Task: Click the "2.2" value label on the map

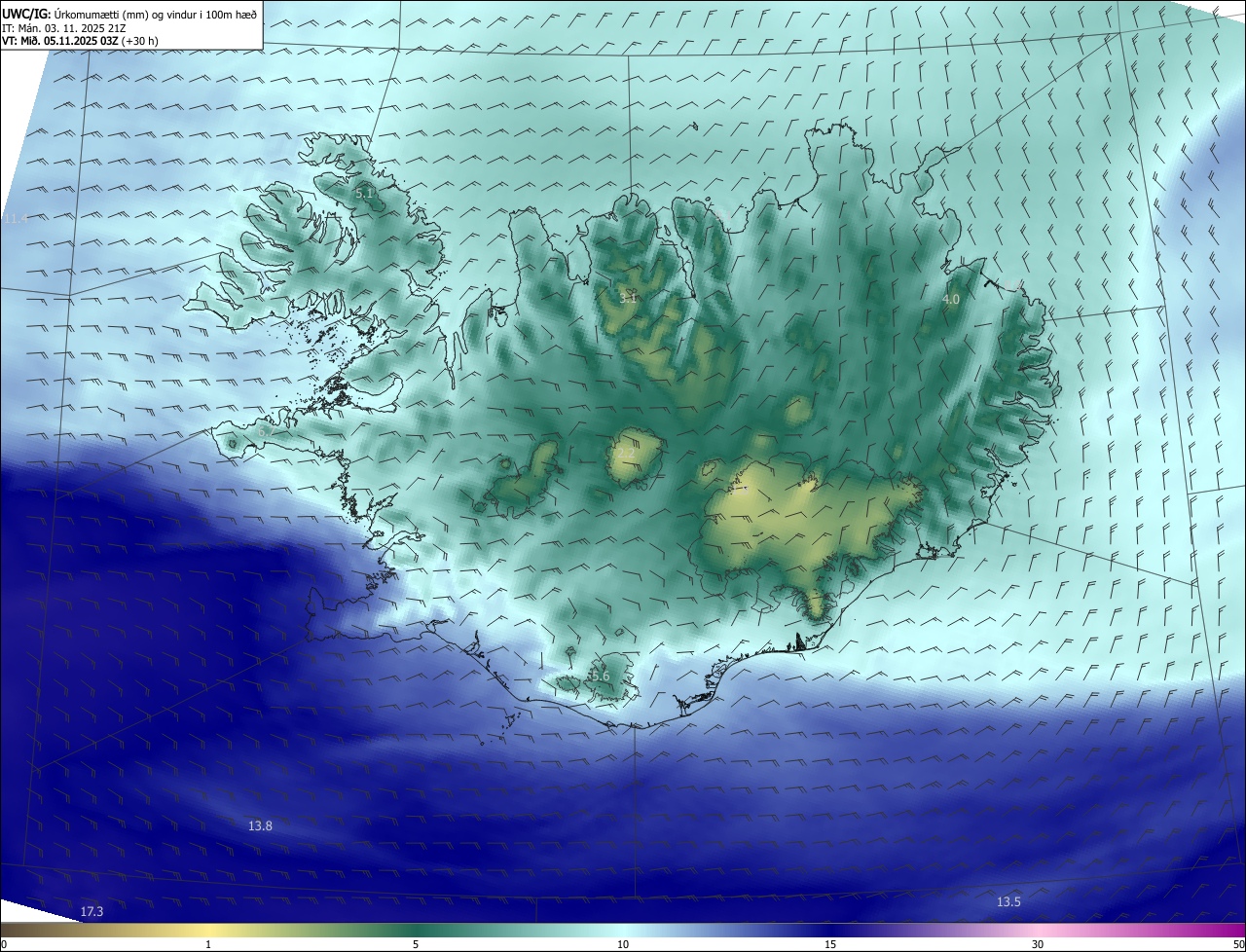Action: click(x=625, y=454)
